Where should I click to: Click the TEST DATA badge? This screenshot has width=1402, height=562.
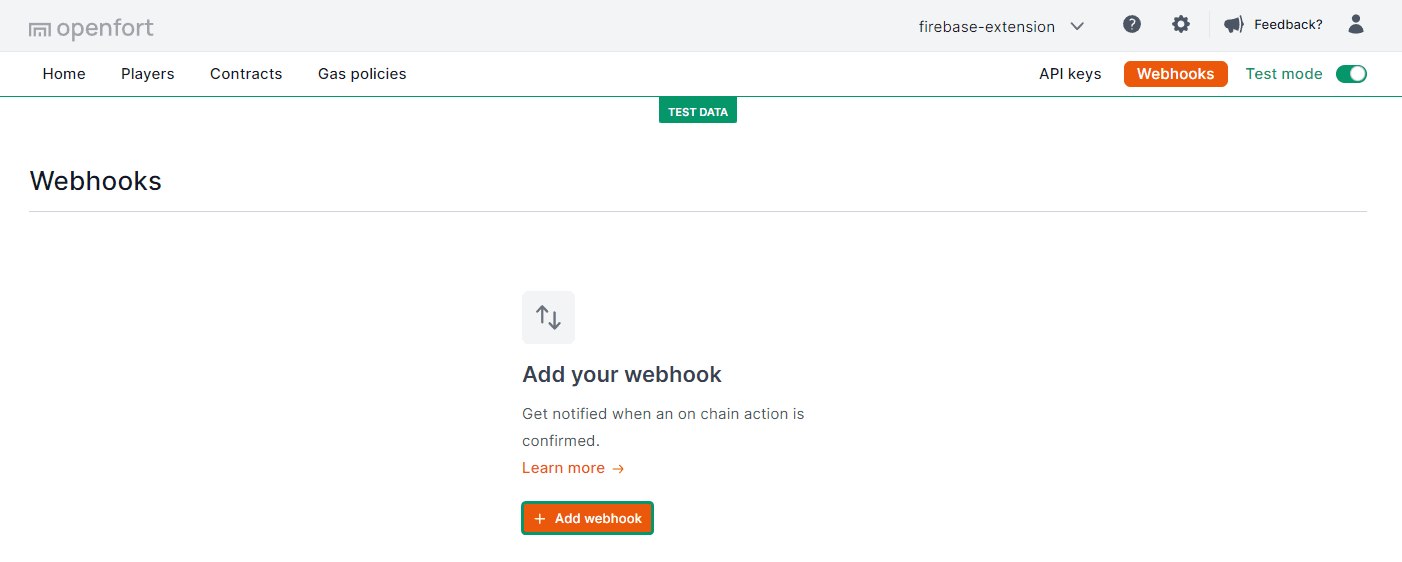pos(698,112)
